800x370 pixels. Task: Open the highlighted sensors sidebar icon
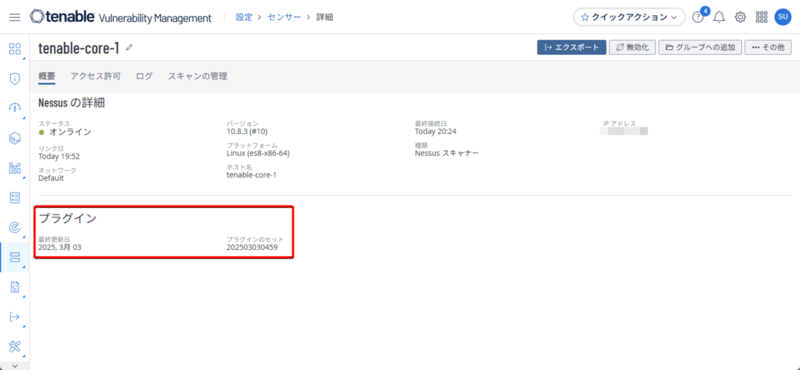tap(15, 257)
